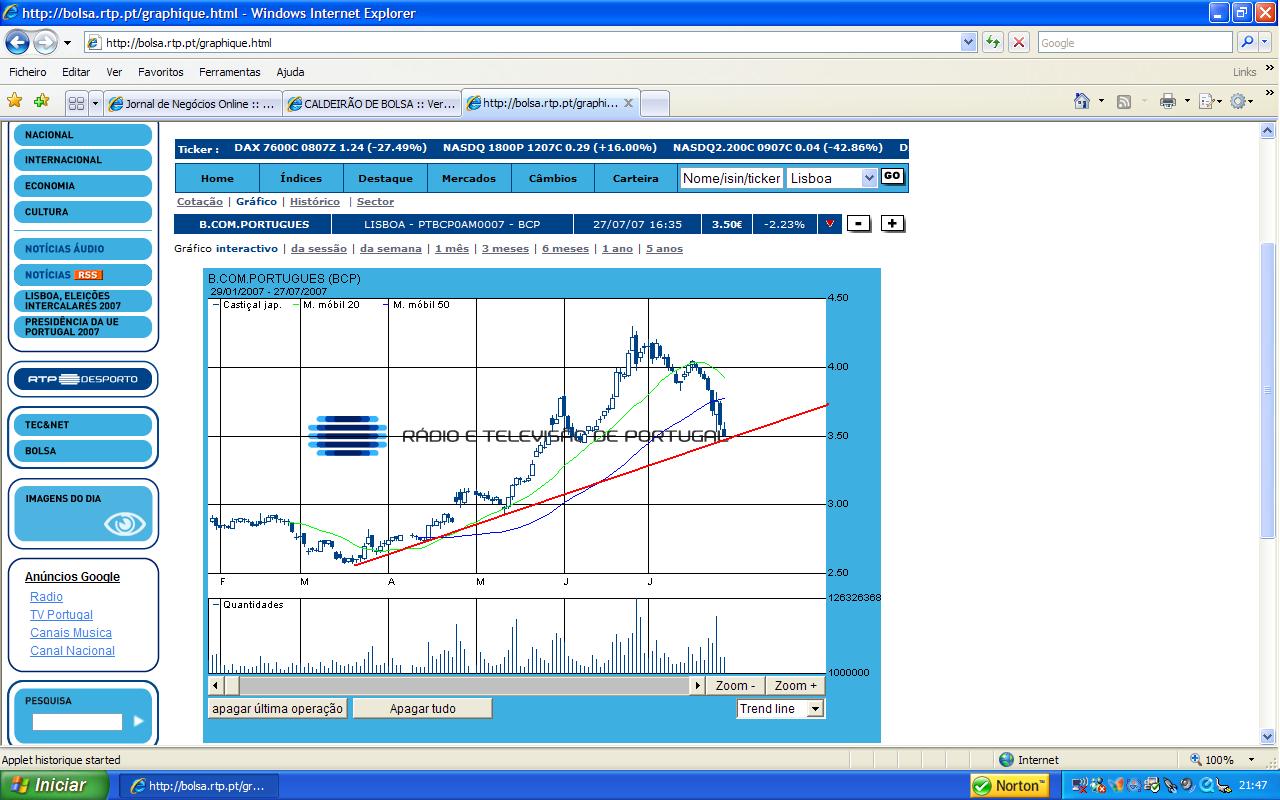Click the red down-arrow icon beside -2.23%
Image resolution: width=1280 pixels, height=800 pixels.
[x=830, y=224]
